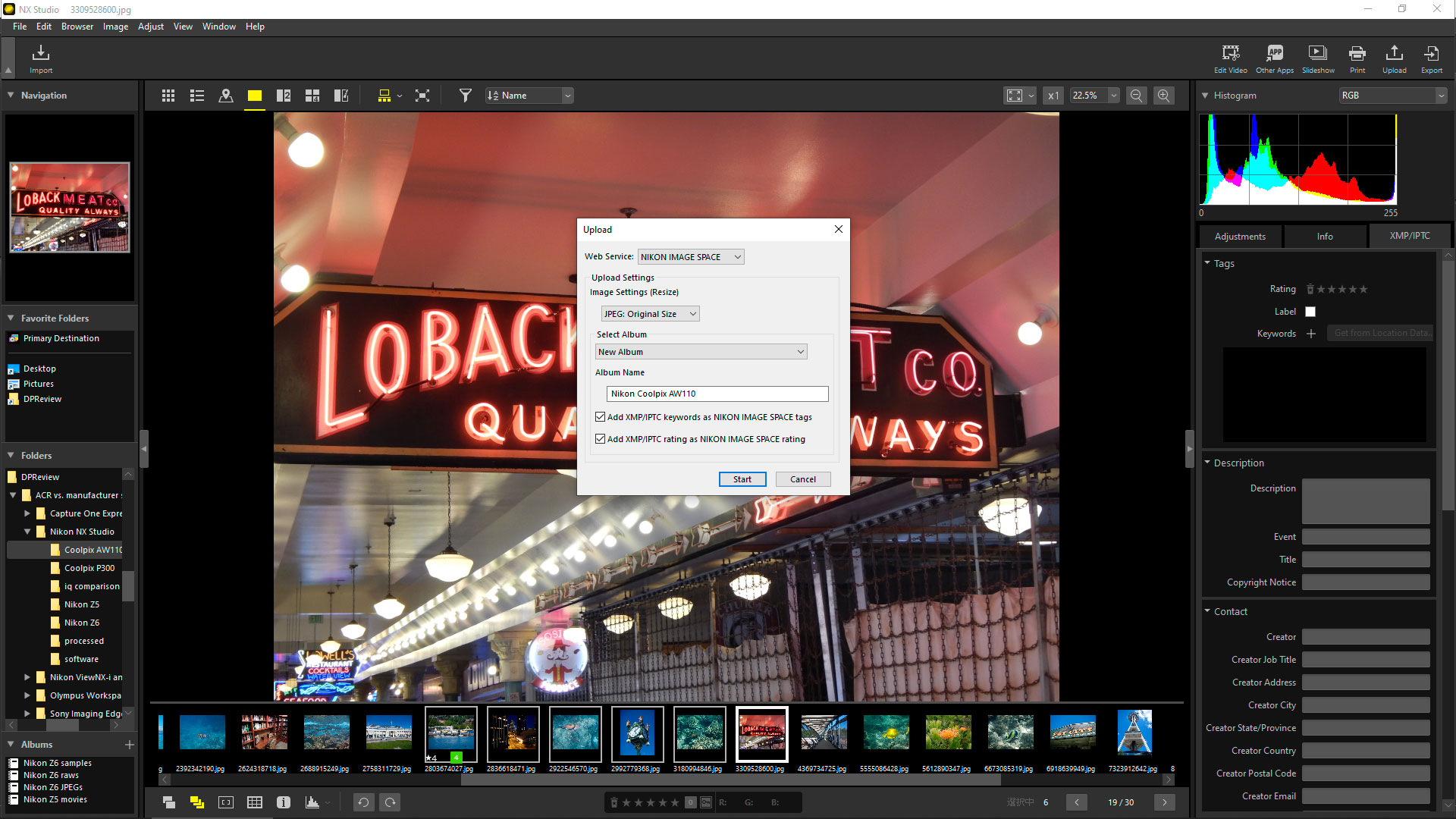The height and width of the screenshot is (819, 1456).
Task: Open Nikon Z6 samples album
Action: tap(57, 763)
